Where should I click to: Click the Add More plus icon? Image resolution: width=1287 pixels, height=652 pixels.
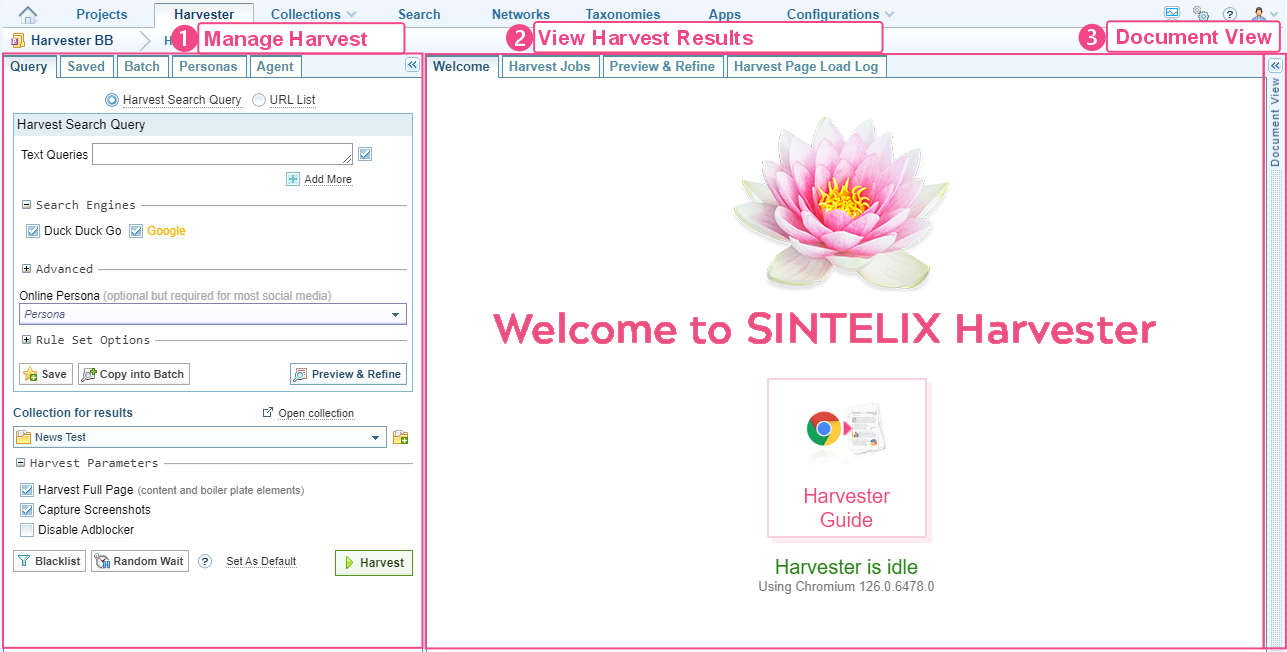pos(293,179)
